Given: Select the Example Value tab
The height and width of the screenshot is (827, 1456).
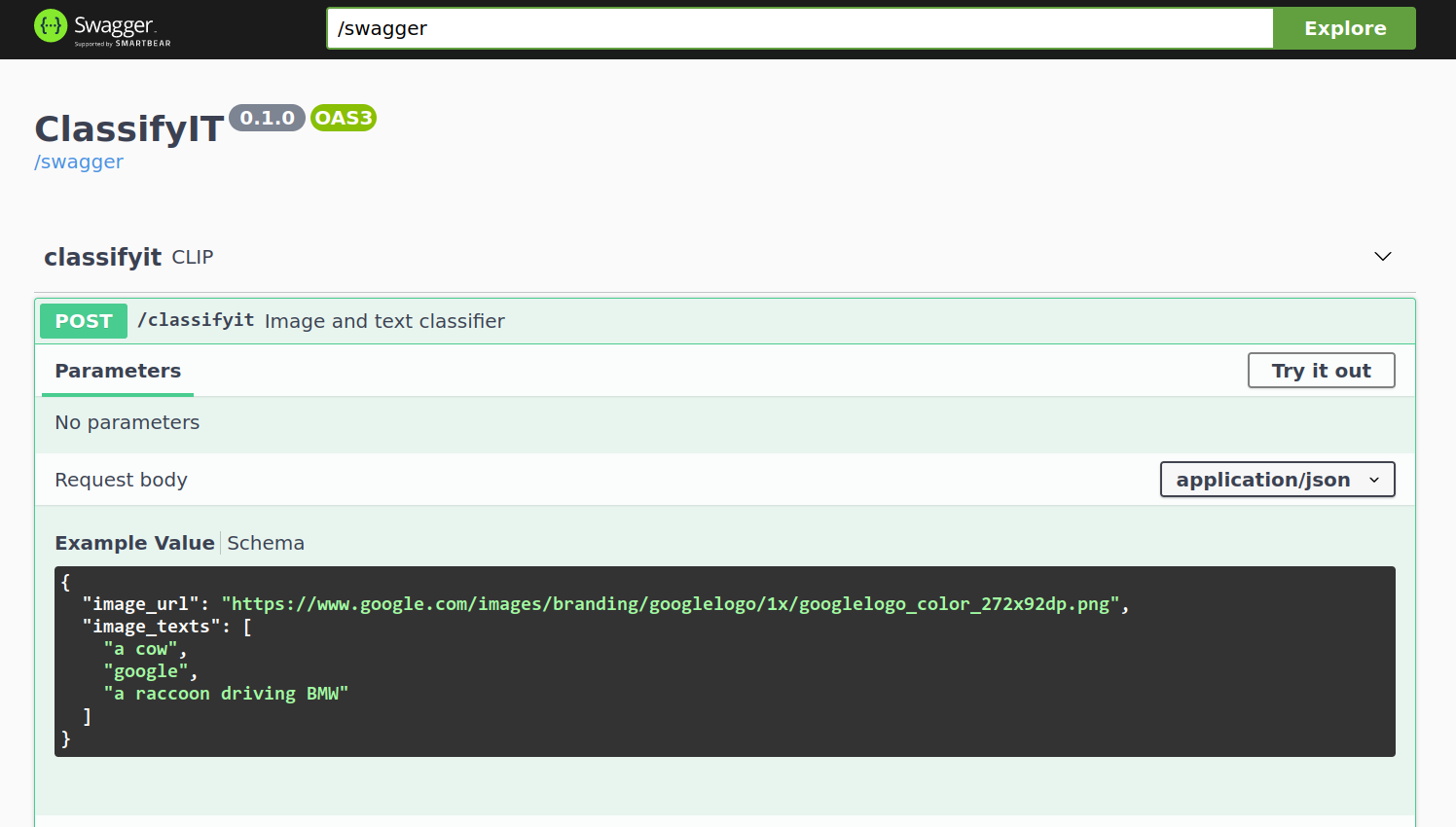Looking at the screenshot, I should [134, 542].
